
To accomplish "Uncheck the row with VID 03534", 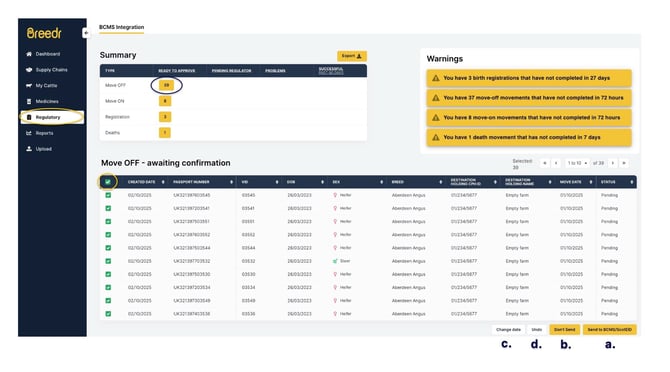I will tap(108, 287).
